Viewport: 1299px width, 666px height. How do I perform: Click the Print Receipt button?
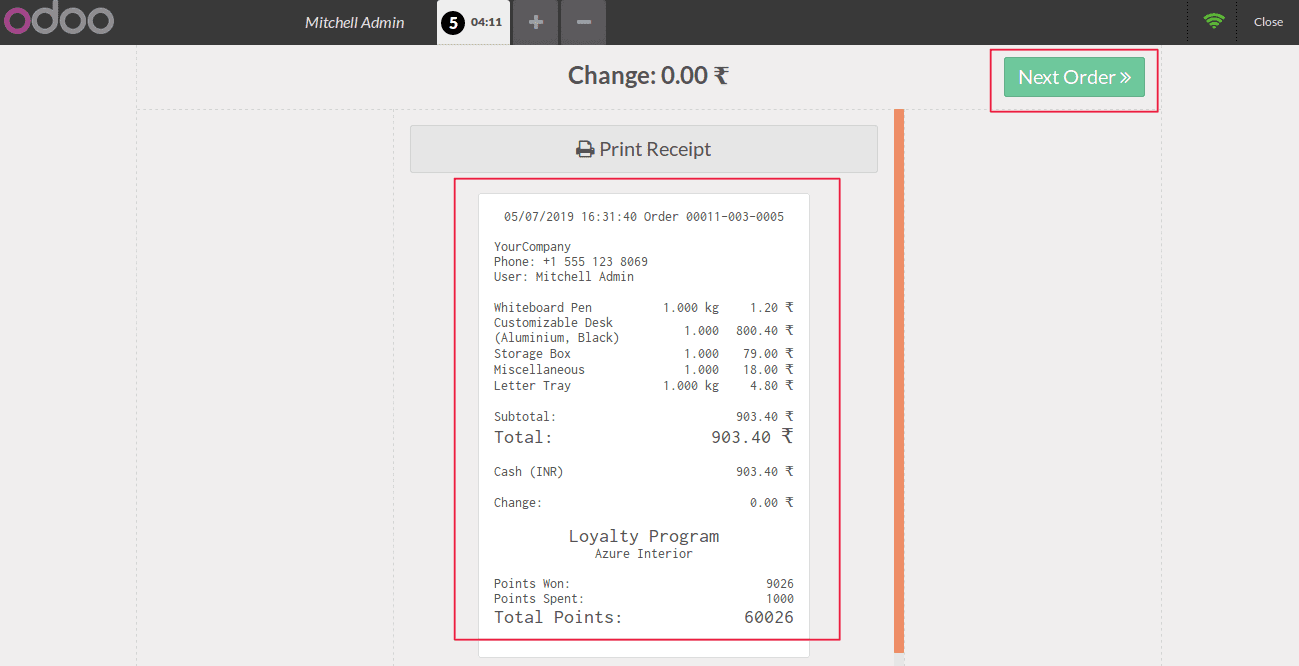(643, 149)
